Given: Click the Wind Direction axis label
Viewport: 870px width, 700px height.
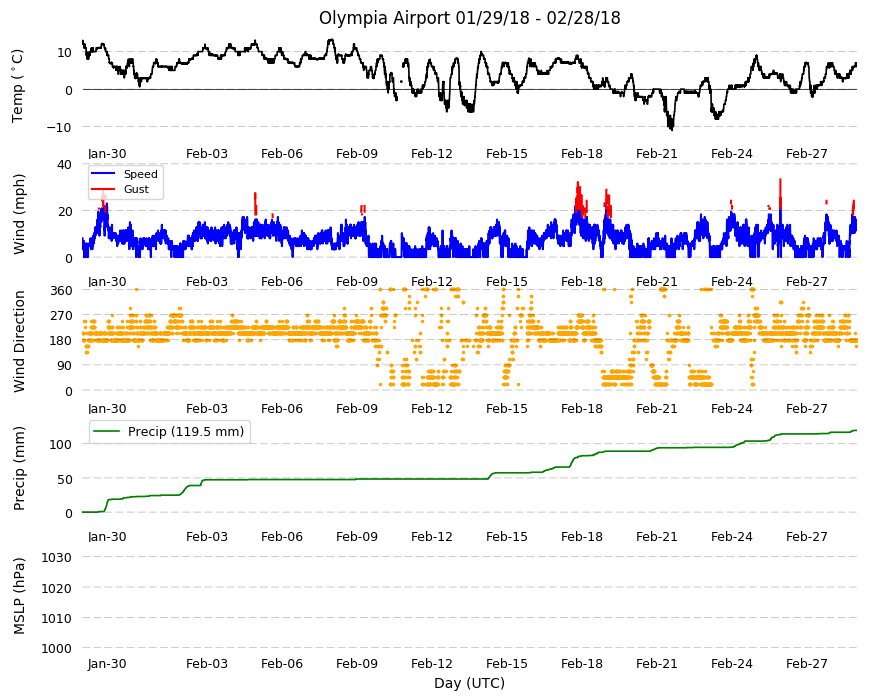Looking at the screenshot, I should click(x=19, y=341).
